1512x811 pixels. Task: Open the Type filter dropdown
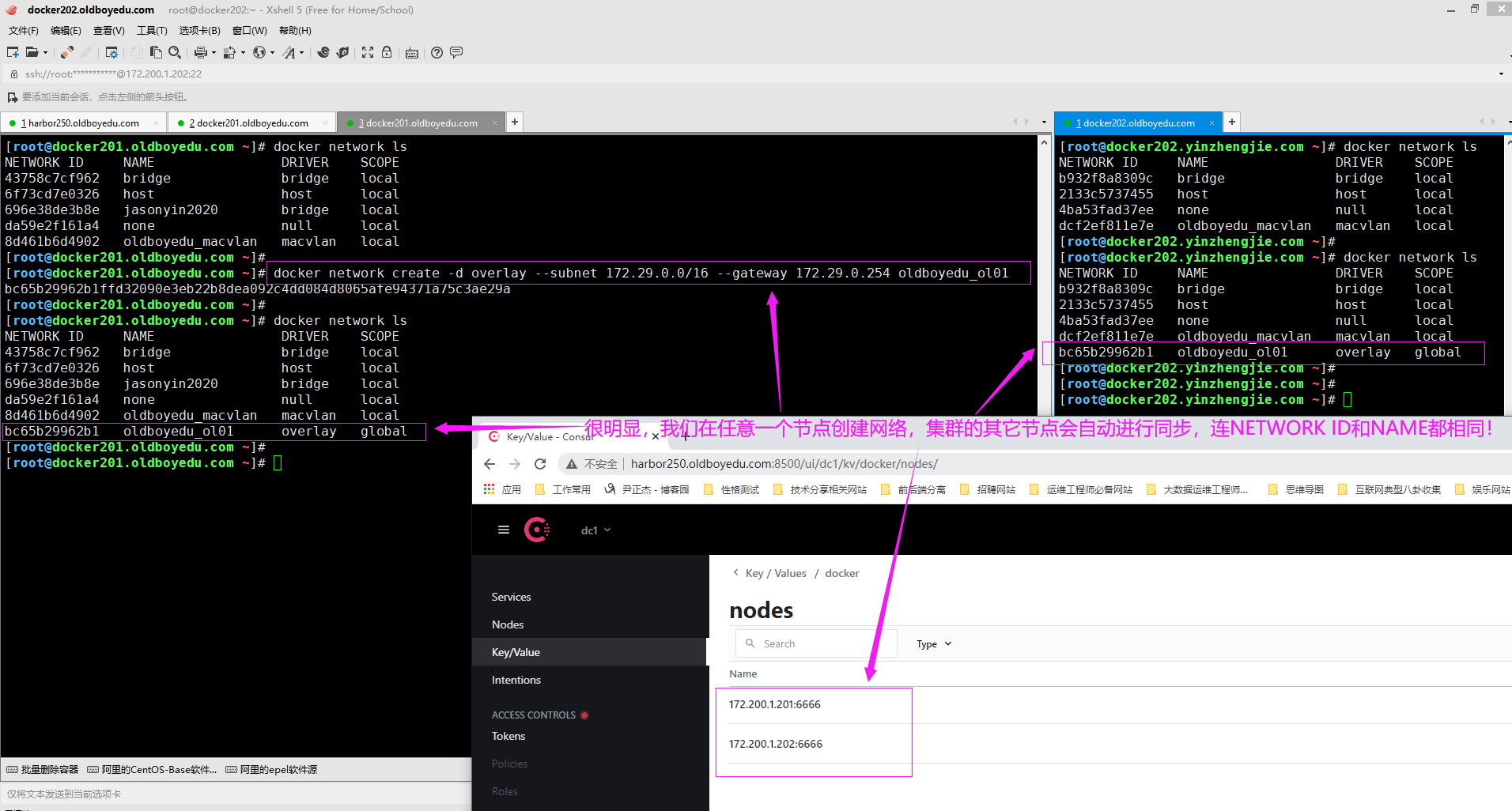(934, 644)
